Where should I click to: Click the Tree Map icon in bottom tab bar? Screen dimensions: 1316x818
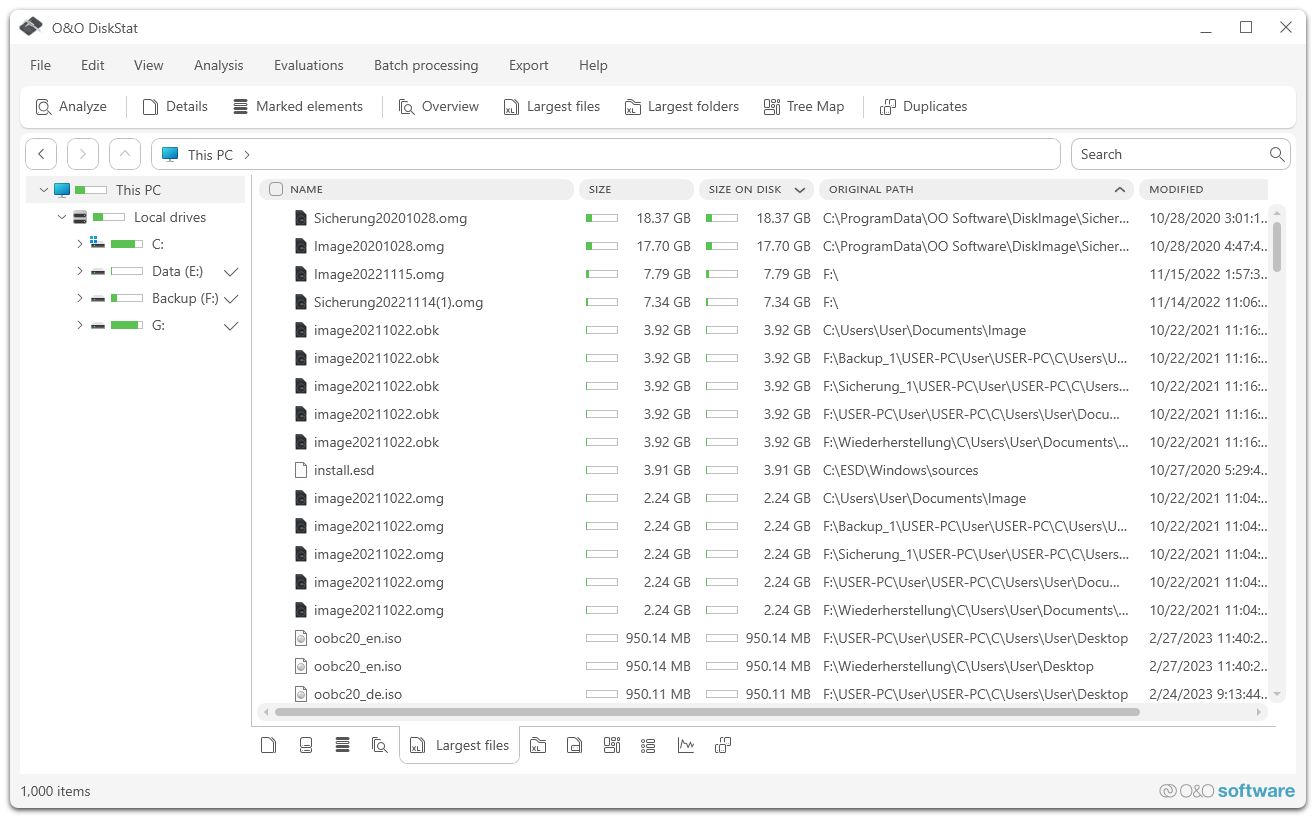click(612, 745)
